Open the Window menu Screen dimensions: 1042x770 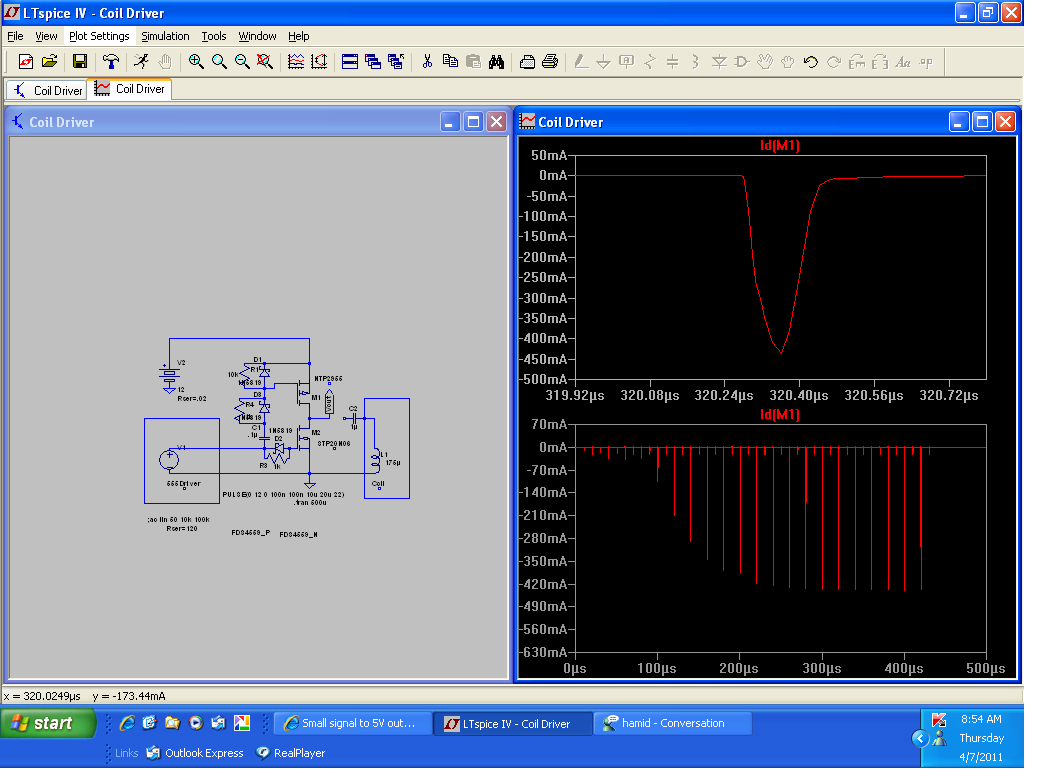(257, 36)
